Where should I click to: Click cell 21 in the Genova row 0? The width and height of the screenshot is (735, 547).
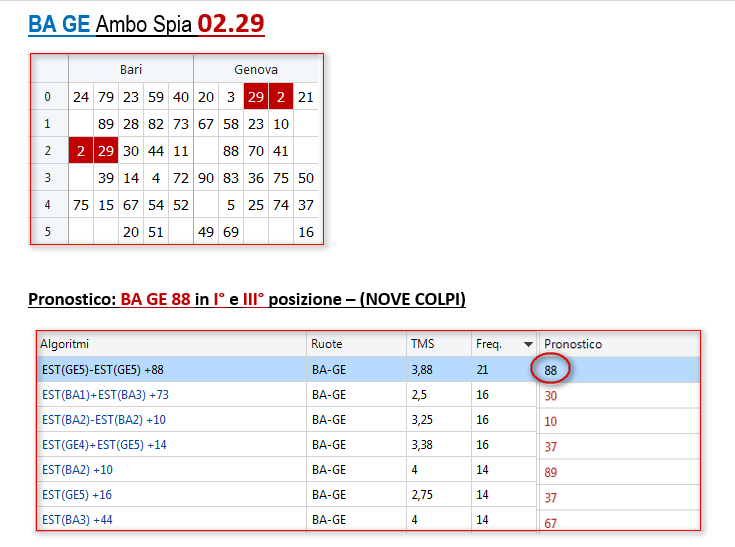coord(306,97)
